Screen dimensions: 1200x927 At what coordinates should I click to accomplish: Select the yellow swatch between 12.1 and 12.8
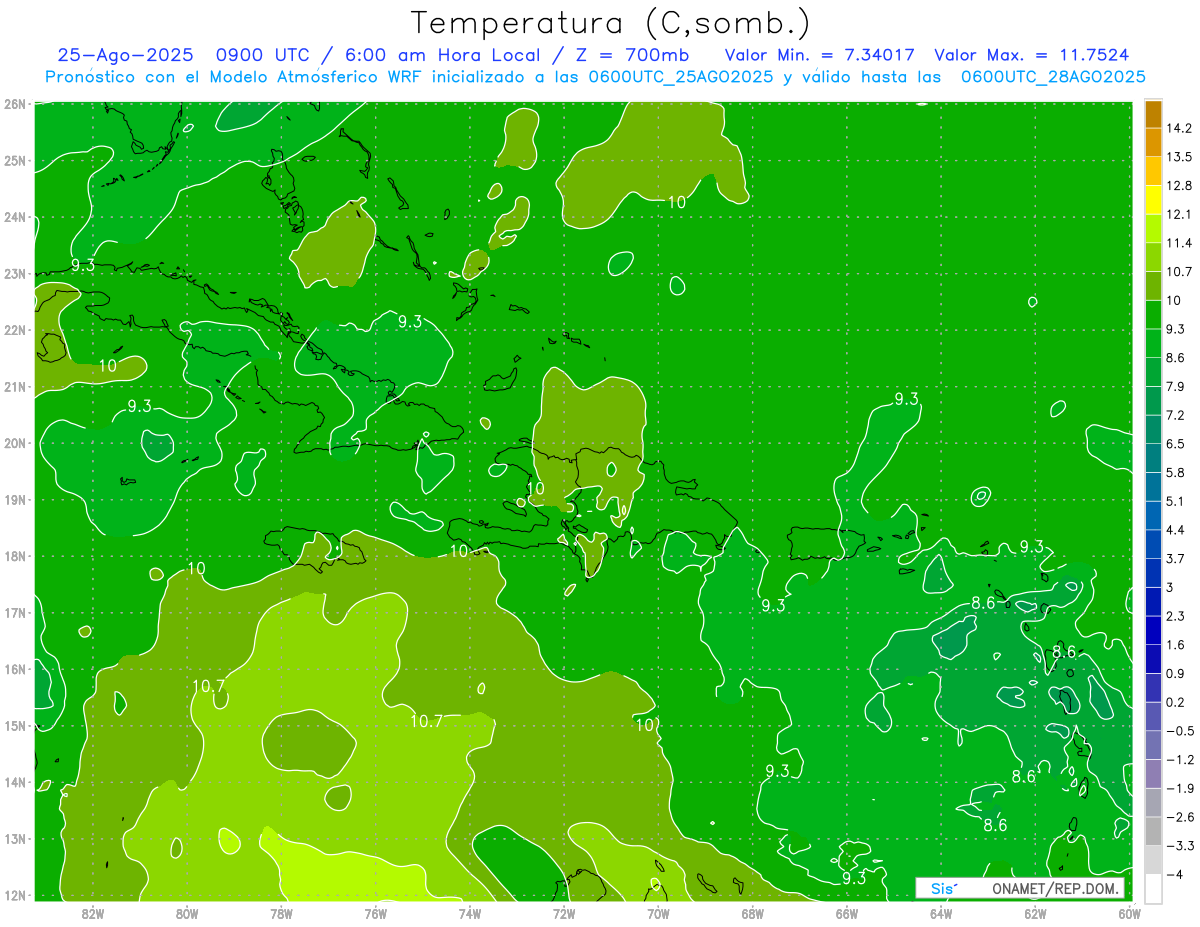pos(1153,200)
